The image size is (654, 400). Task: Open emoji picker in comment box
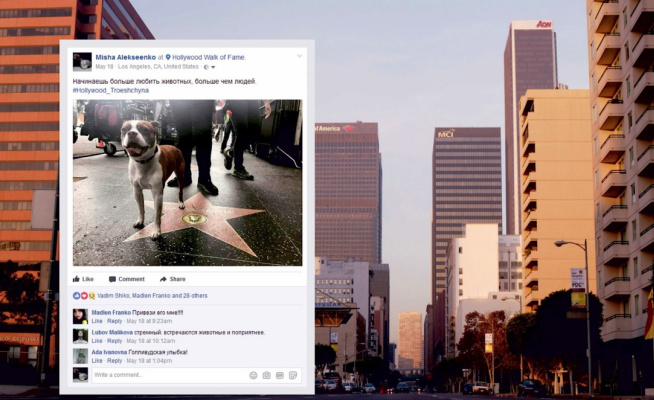tap(254, 375)
